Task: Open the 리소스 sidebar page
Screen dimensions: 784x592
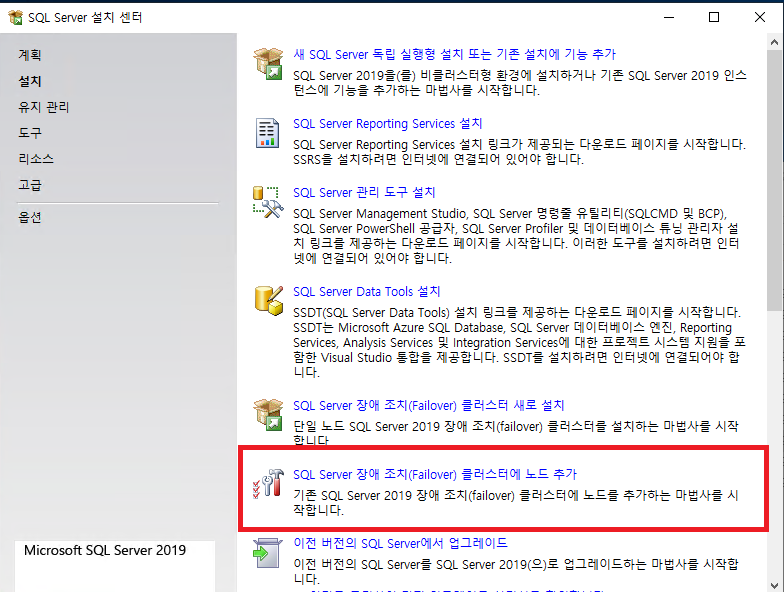Action: [36, 159]
